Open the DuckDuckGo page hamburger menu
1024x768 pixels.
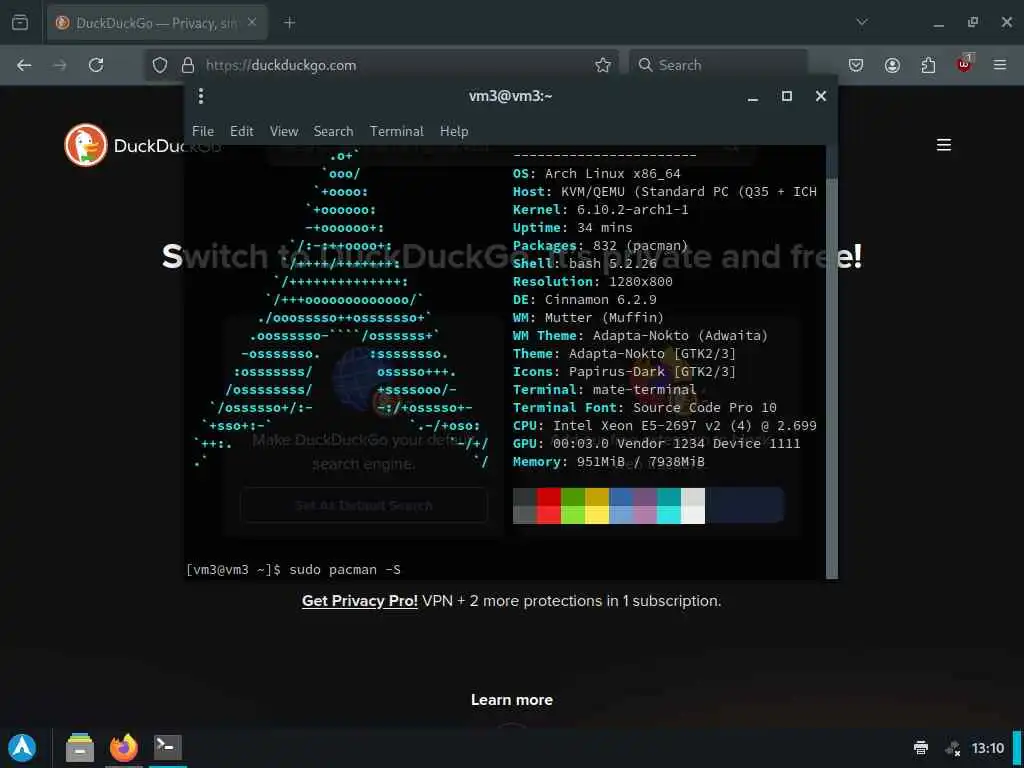click(x=944, y=145)
